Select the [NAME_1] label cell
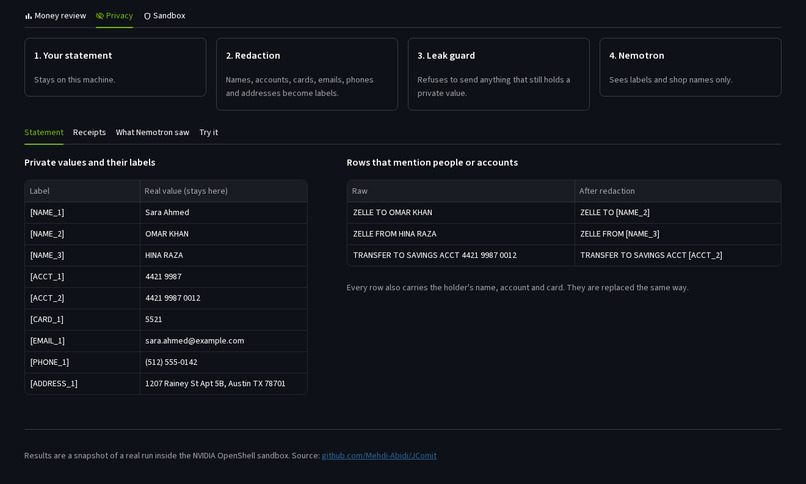This screenshot has width=806, height=484. 82,213
